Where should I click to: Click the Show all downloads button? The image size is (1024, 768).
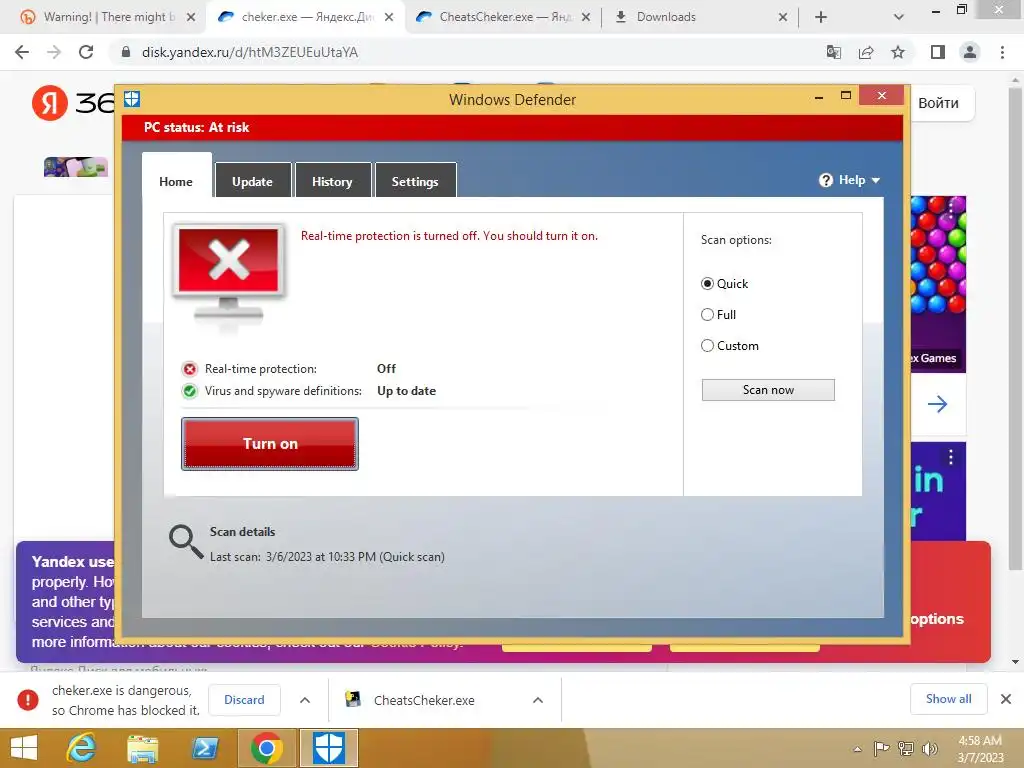tap(948, 699)
